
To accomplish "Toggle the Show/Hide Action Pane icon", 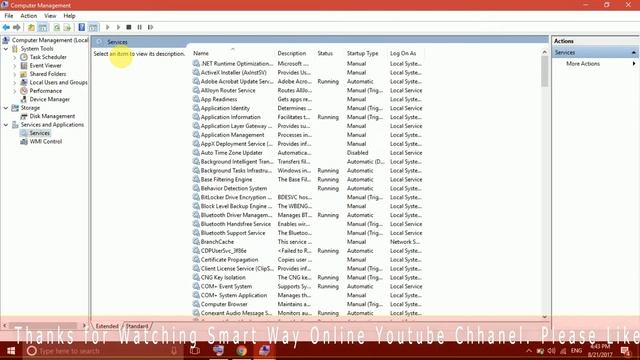I will pyautogui.click(x=93, y=27).
